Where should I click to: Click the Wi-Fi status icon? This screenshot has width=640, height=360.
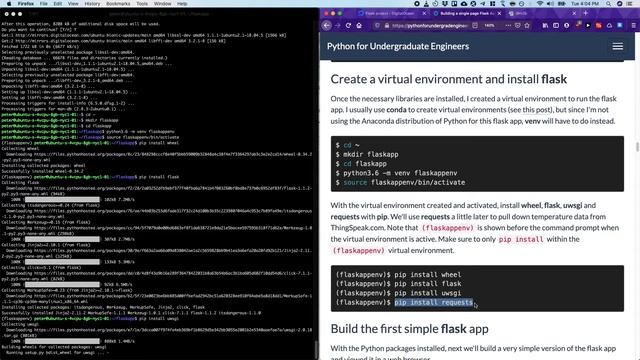[x=540, y=4]
